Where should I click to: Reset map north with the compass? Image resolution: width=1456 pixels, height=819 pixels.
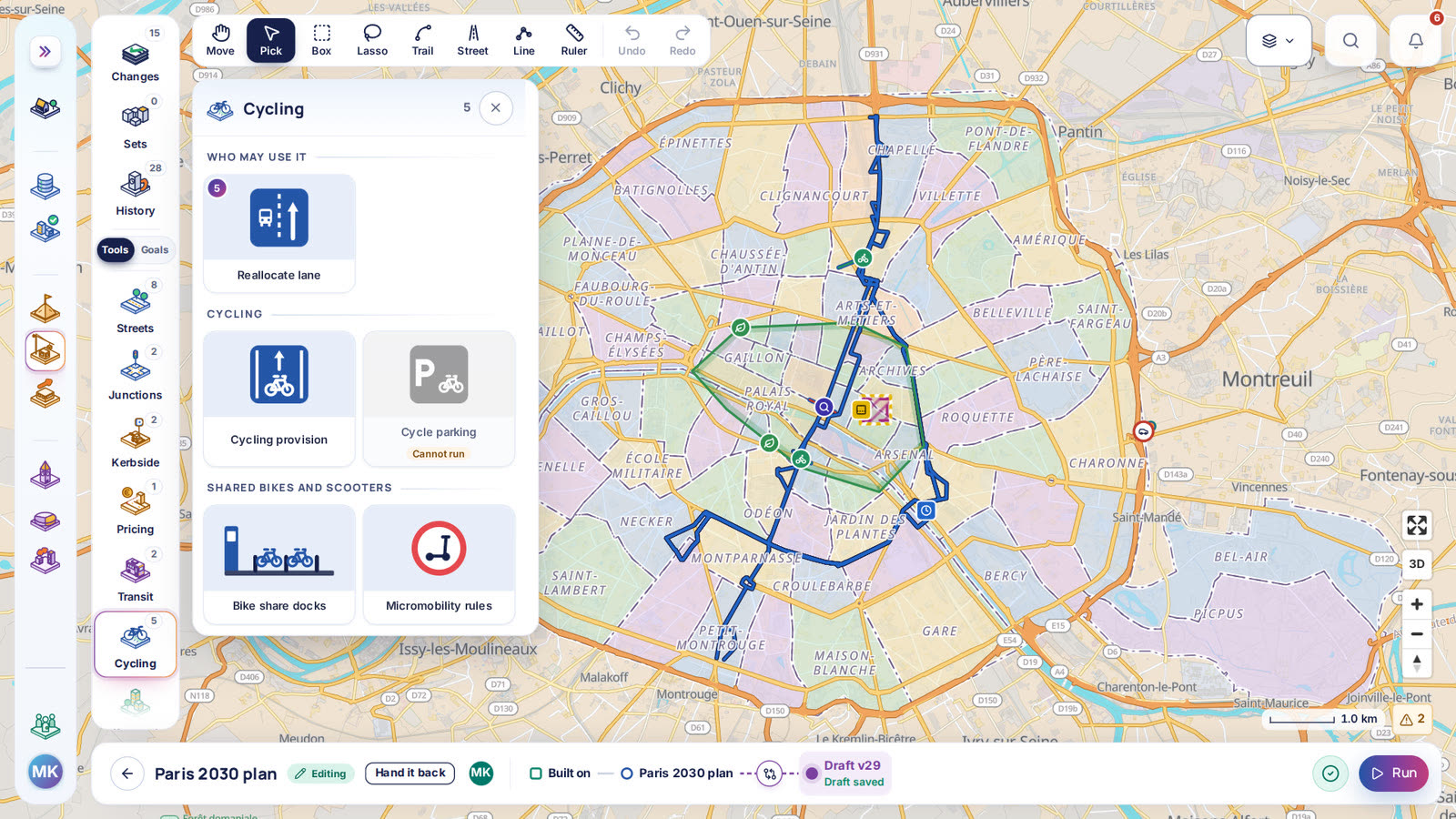[1417, 663]
